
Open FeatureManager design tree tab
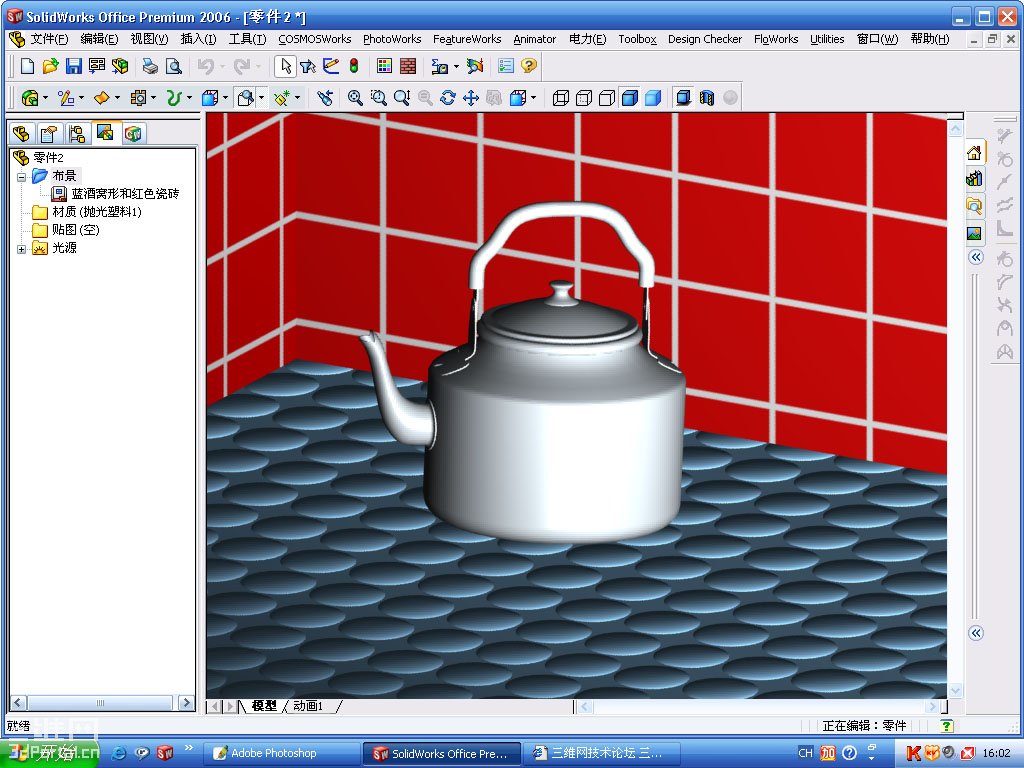[x=22, y=134]
